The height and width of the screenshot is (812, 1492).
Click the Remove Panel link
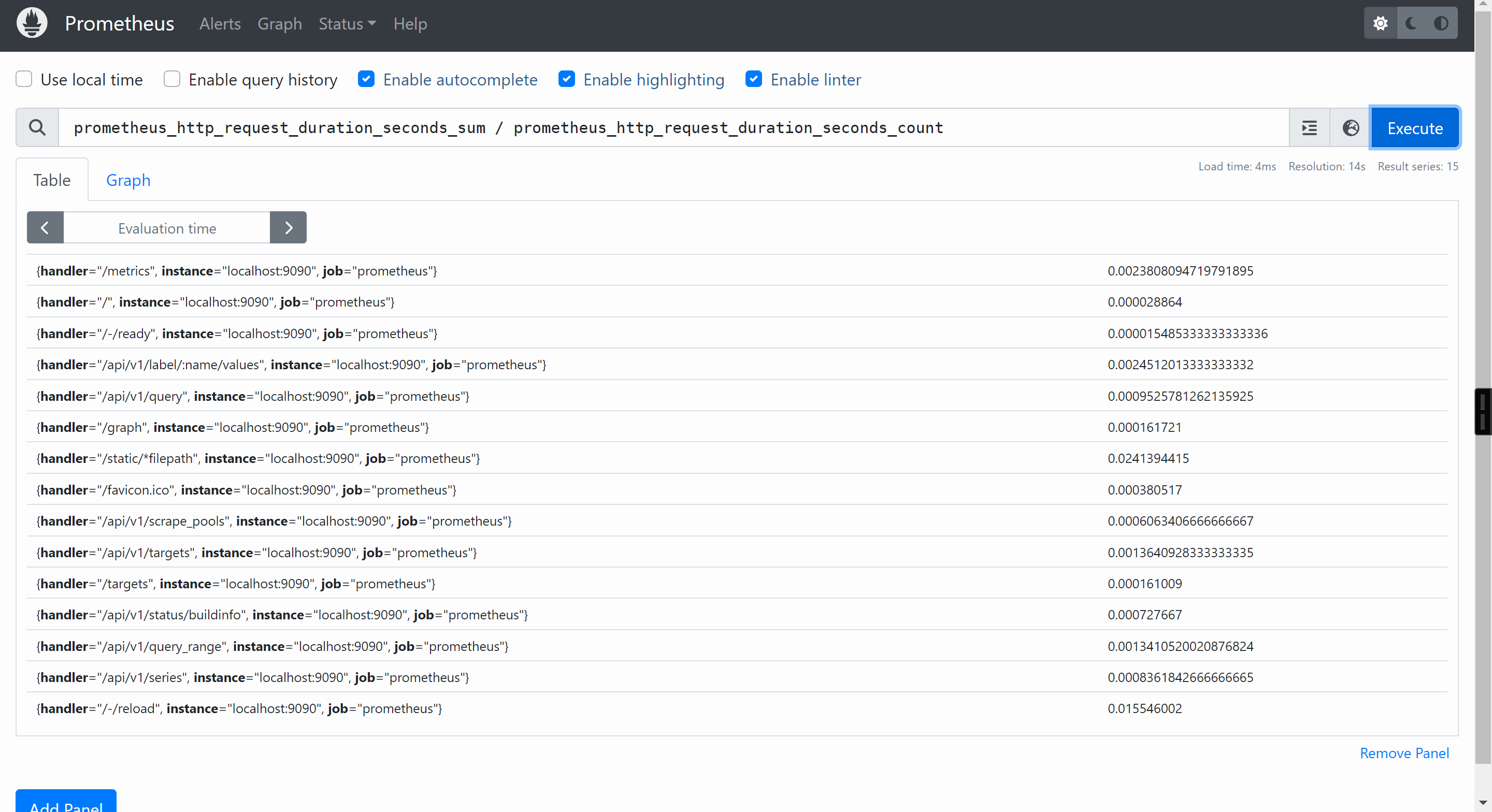pyautogui.click(x=1404, y=753)
